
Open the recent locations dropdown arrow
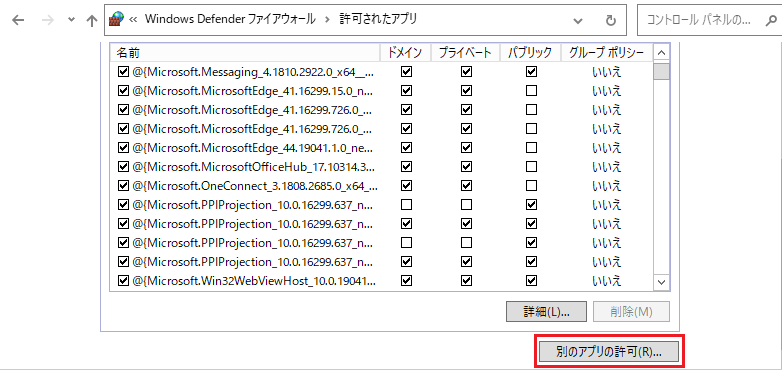click(x=71, y=20)
